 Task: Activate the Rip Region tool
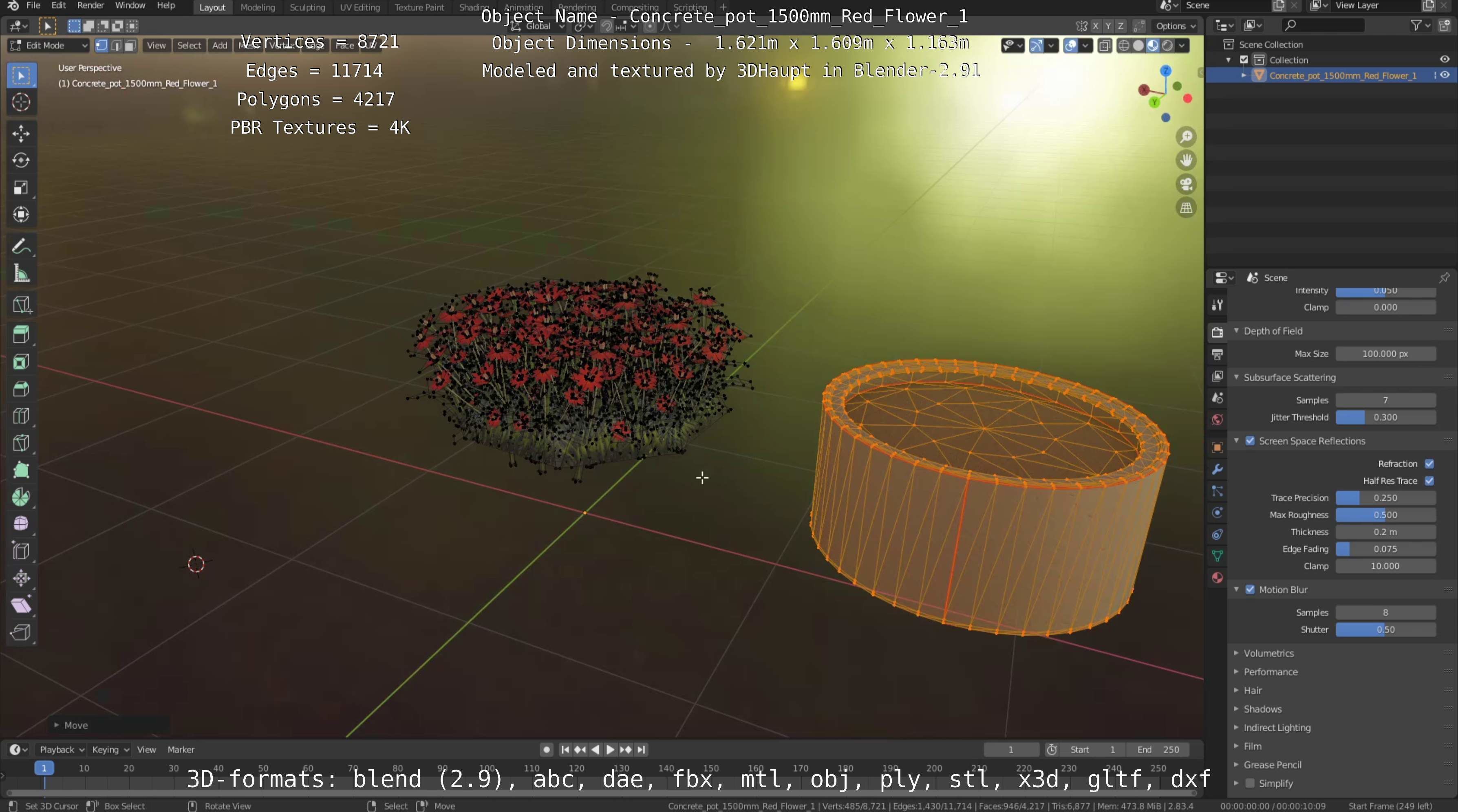point(21,632)
